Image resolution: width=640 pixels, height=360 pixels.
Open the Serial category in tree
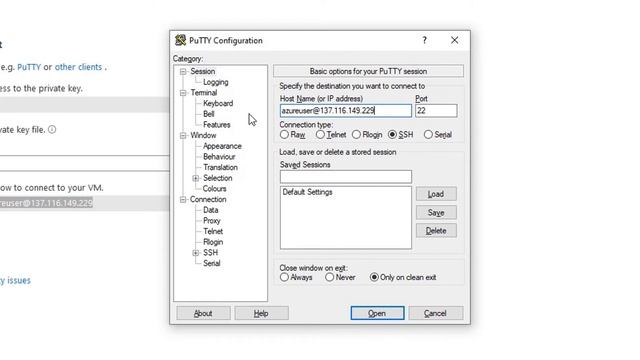(x=211, y=263)
